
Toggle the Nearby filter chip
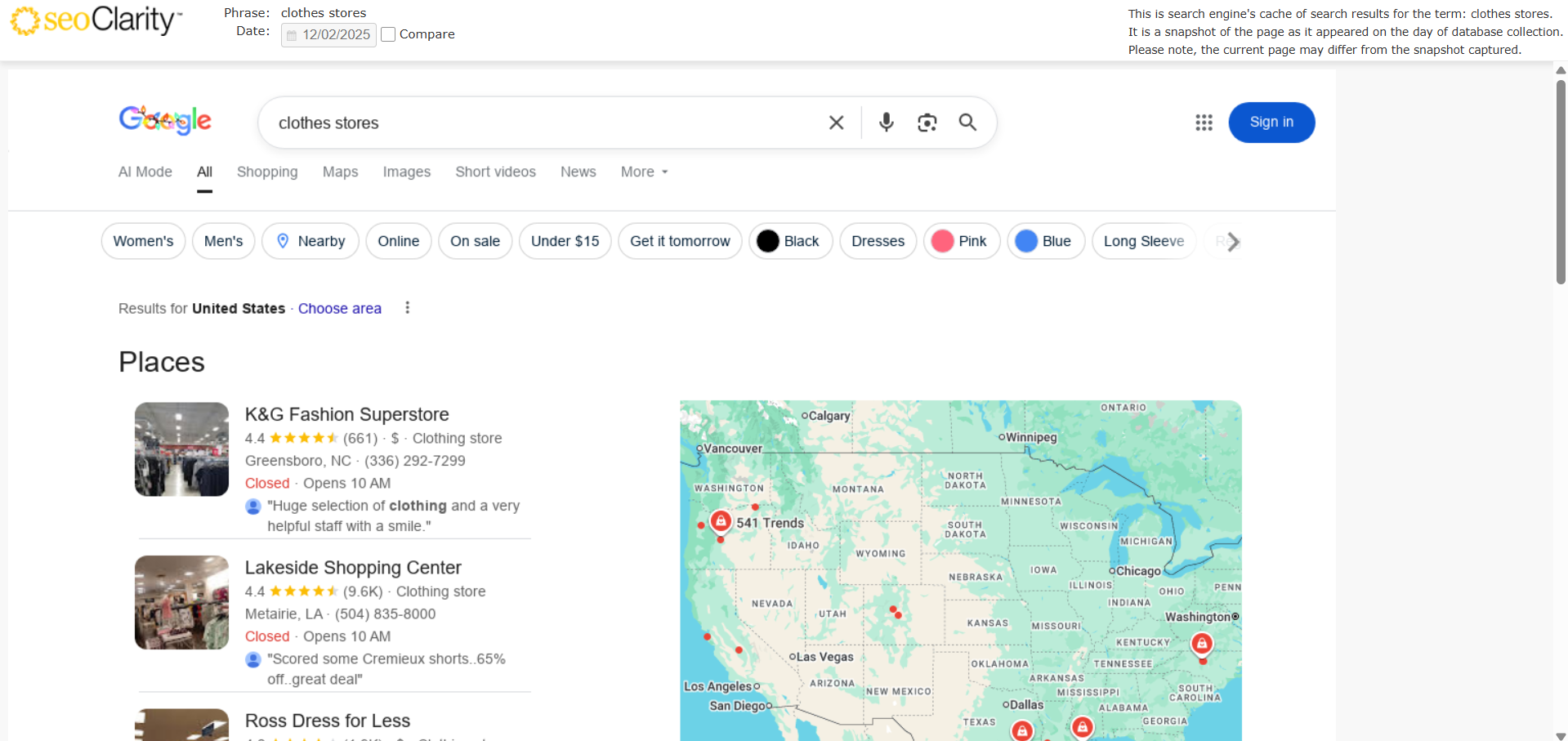[x=310, y=242]
